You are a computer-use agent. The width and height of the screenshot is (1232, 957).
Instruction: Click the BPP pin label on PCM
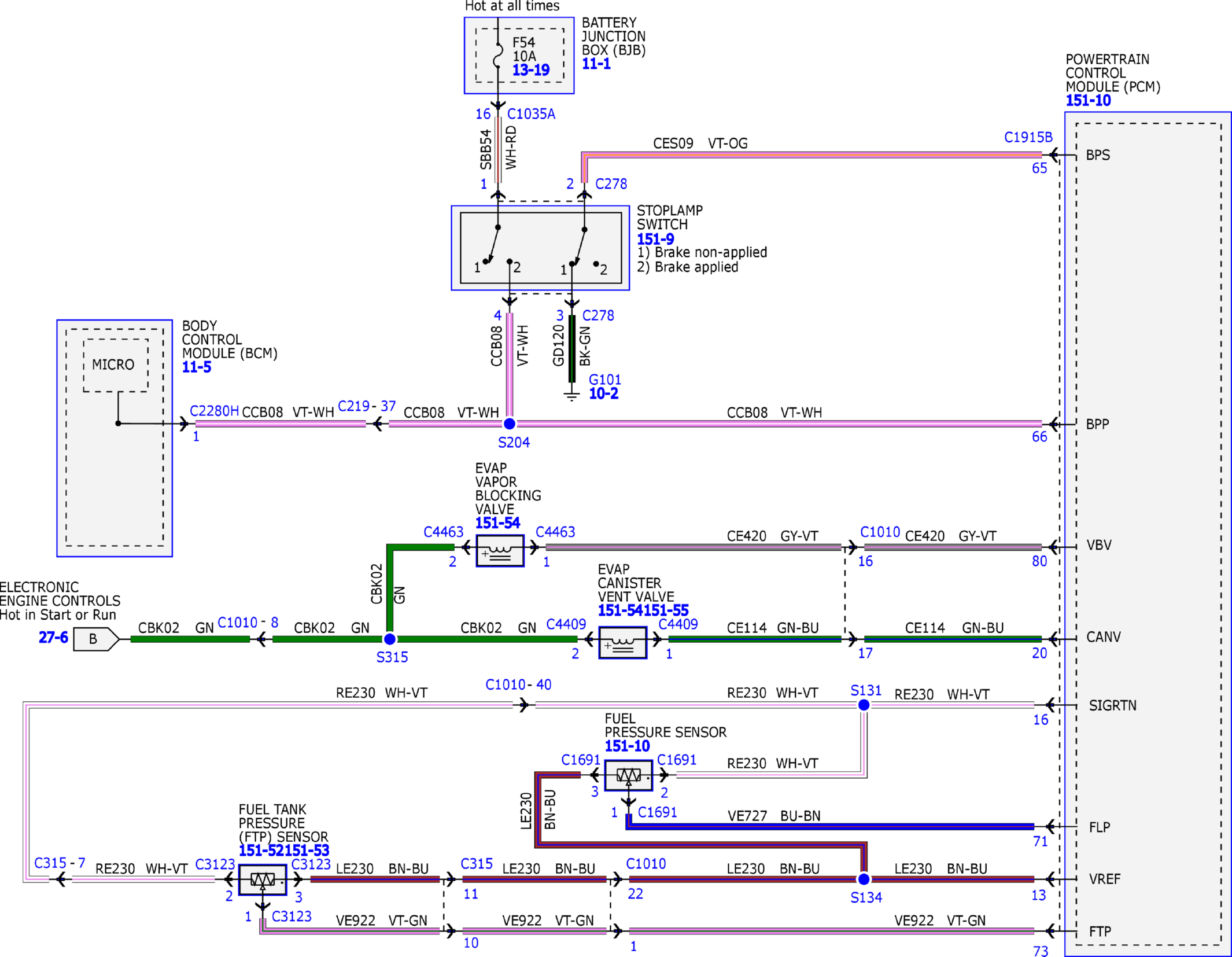point(1097,424)
